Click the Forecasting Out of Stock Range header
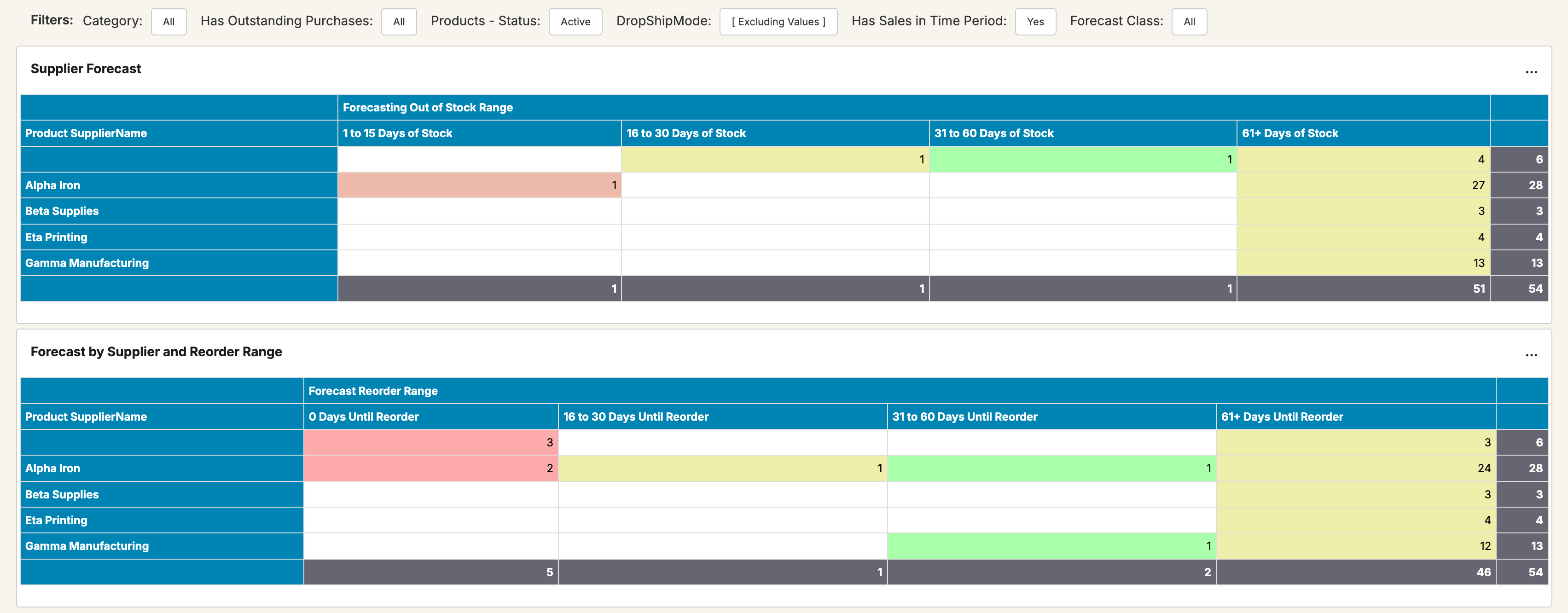 point(427,108)
